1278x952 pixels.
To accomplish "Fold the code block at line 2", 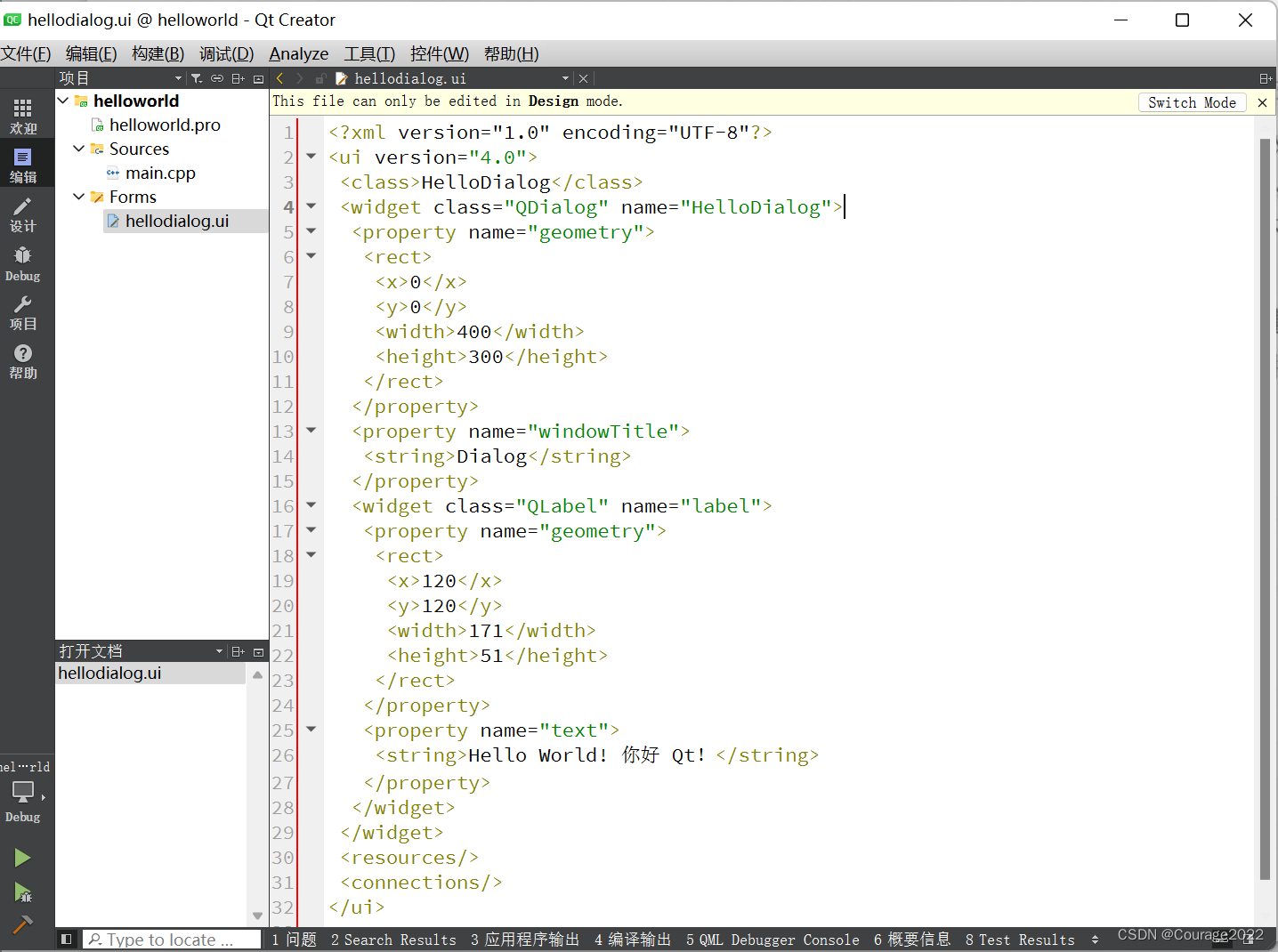I will [x=311, y=157].
